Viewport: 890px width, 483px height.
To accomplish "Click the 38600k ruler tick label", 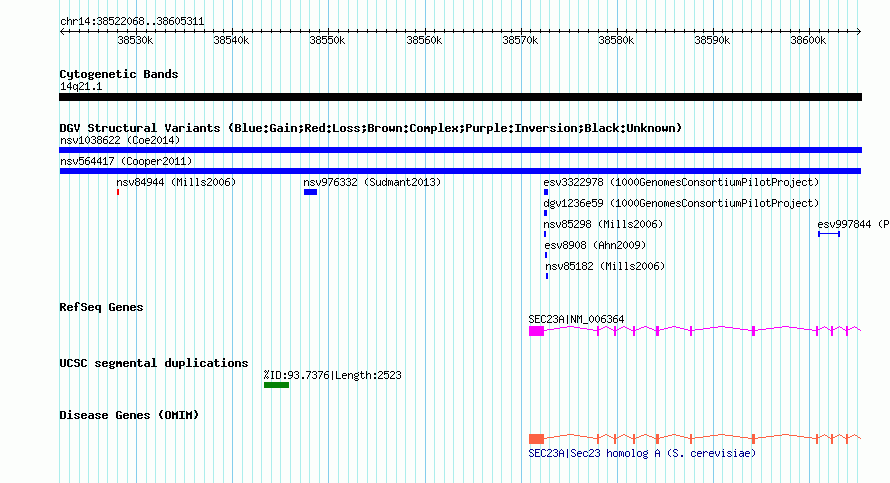I will (808, 40).
